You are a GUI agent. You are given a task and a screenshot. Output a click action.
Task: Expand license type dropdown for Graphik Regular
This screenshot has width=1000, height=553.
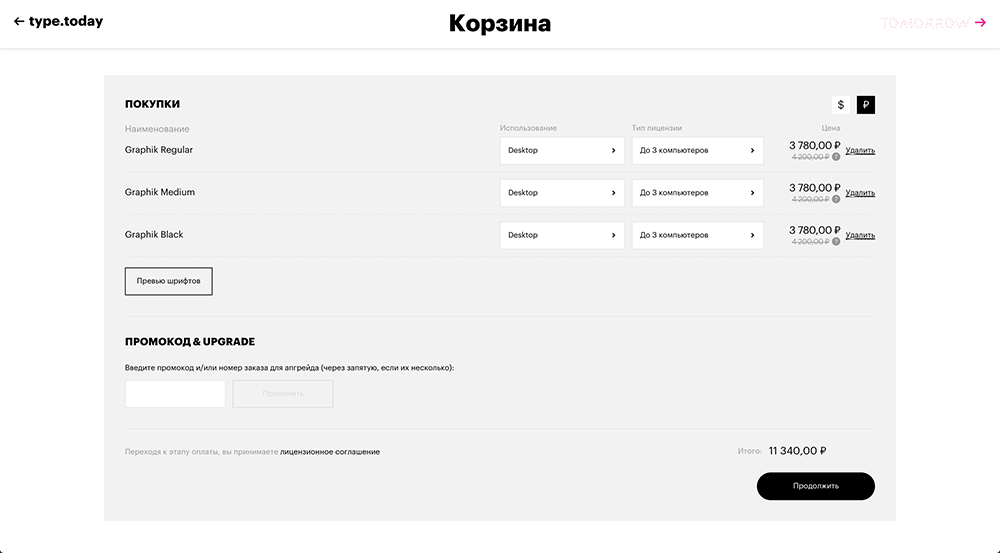click(x=697, y=150)
